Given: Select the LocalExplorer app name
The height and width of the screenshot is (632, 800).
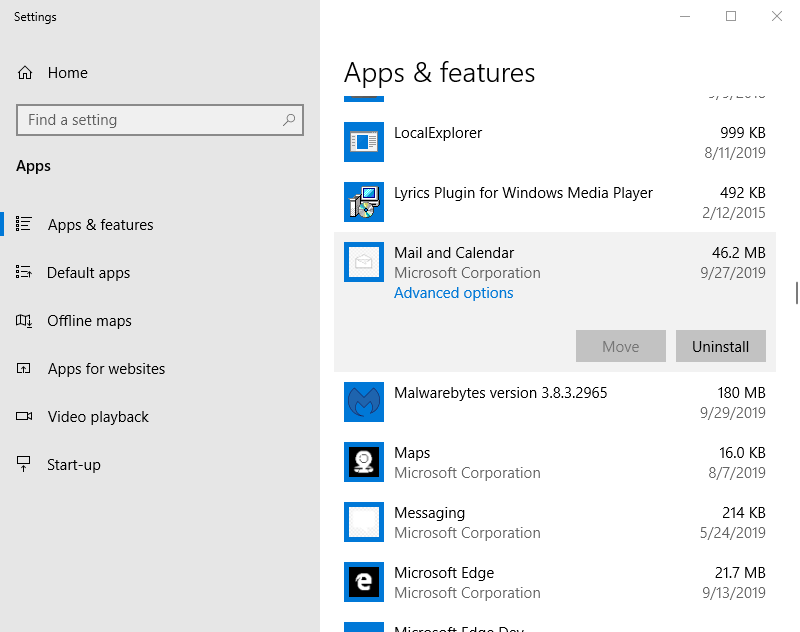Looking at the screenshot, I should (438, 133).
